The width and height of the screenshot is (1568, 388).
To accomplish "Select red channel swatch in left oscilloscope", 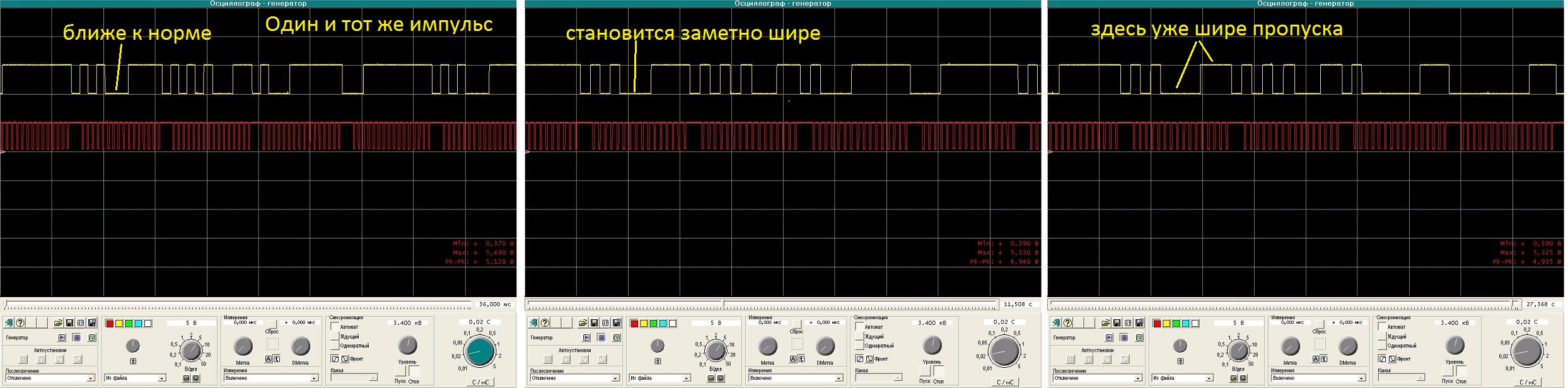I will point(109,324).
